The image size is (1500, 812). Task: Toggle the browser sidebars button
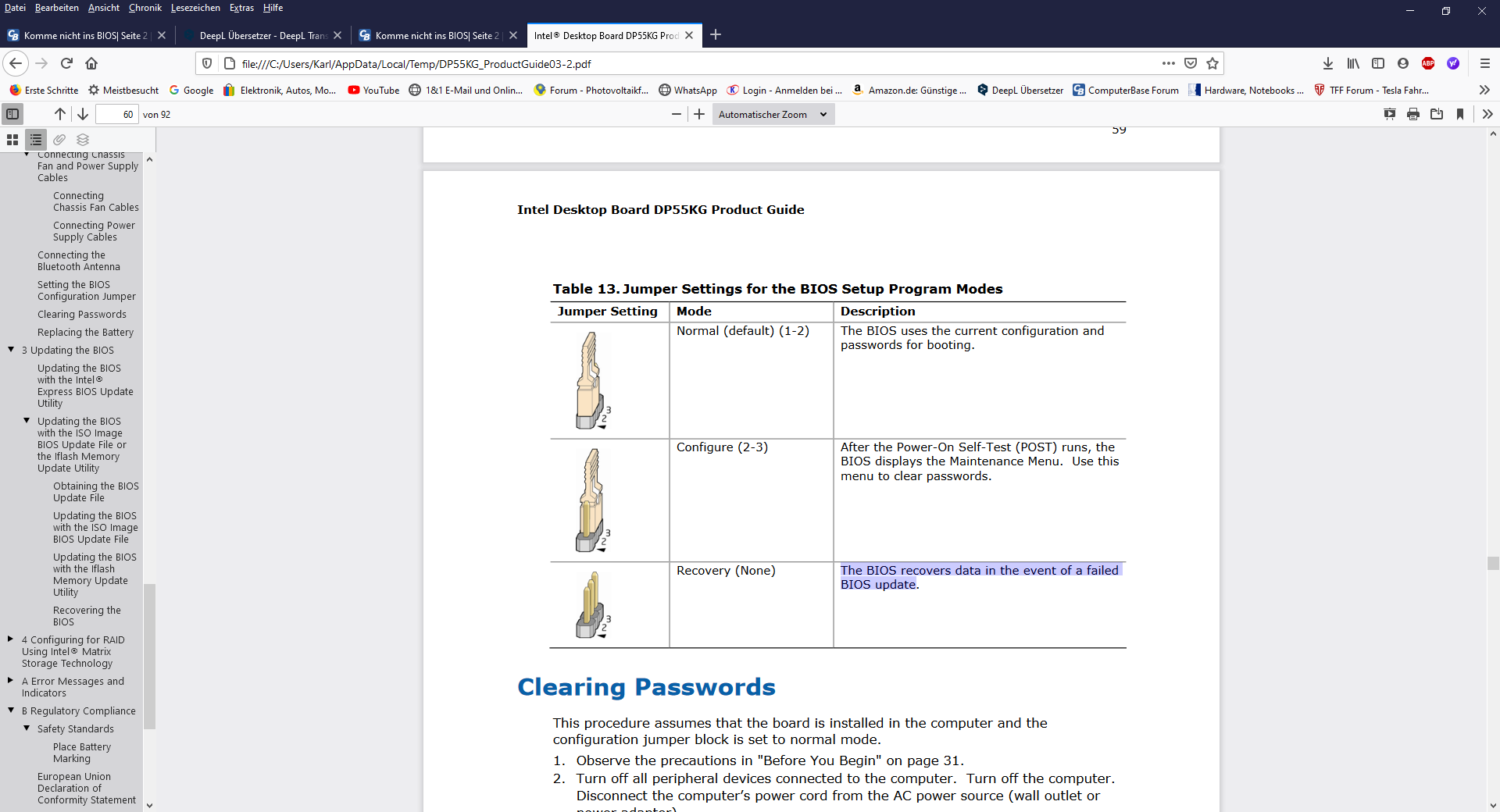(x=1378, y=63)
